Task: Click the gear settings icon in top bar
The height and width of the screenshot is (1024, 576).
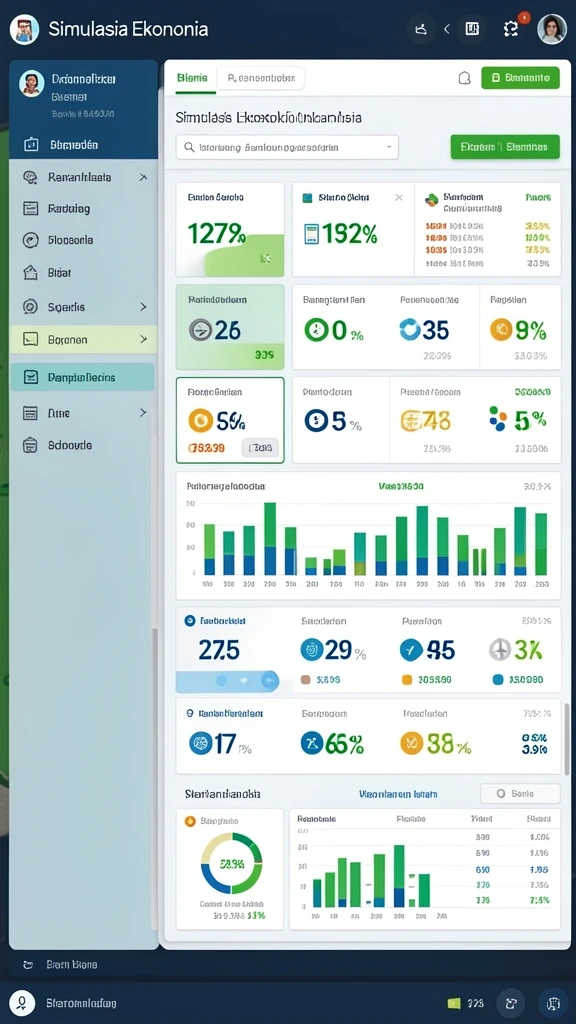Action: (511, 29)
